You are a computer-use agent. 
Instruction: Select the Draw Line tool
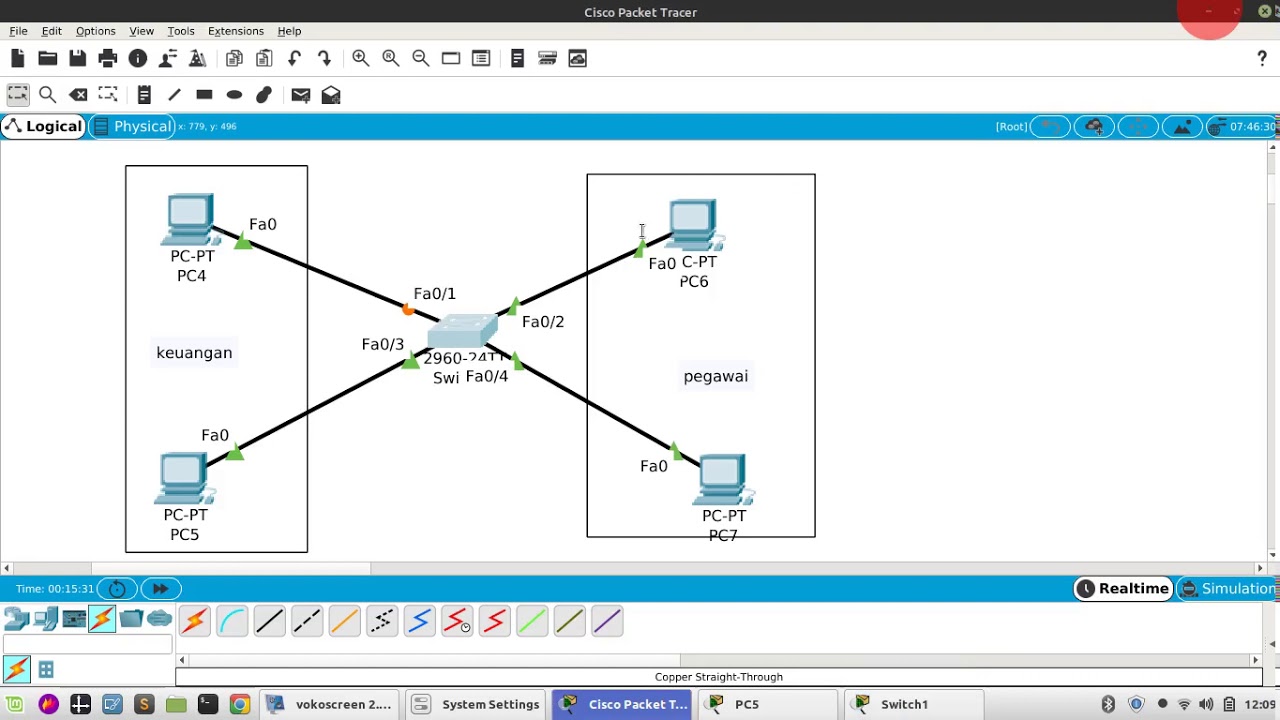point(174,95)
